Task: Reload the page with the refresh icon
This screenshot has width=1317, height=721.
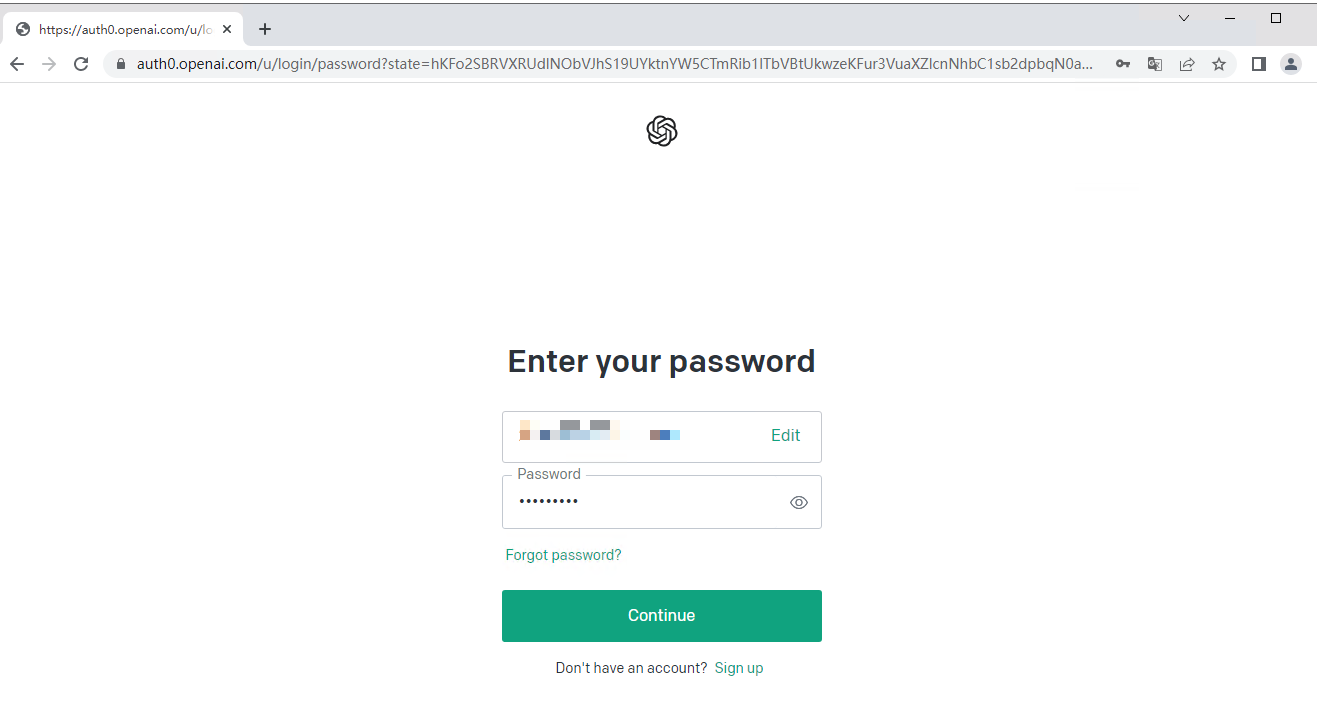Action: click(81, 64)
